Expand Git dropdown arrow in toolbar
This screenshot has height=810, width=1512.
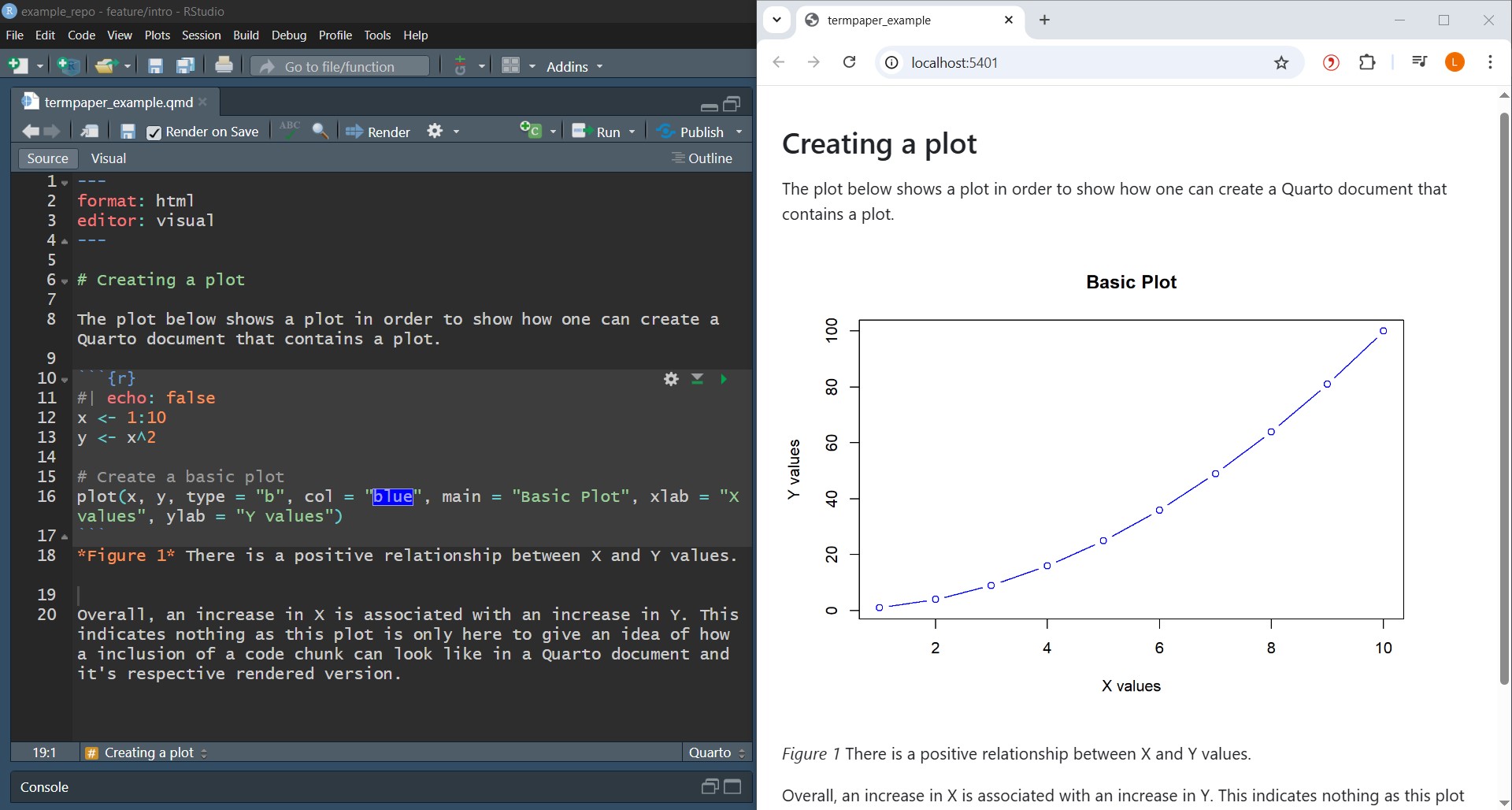[x=482, y=67]
